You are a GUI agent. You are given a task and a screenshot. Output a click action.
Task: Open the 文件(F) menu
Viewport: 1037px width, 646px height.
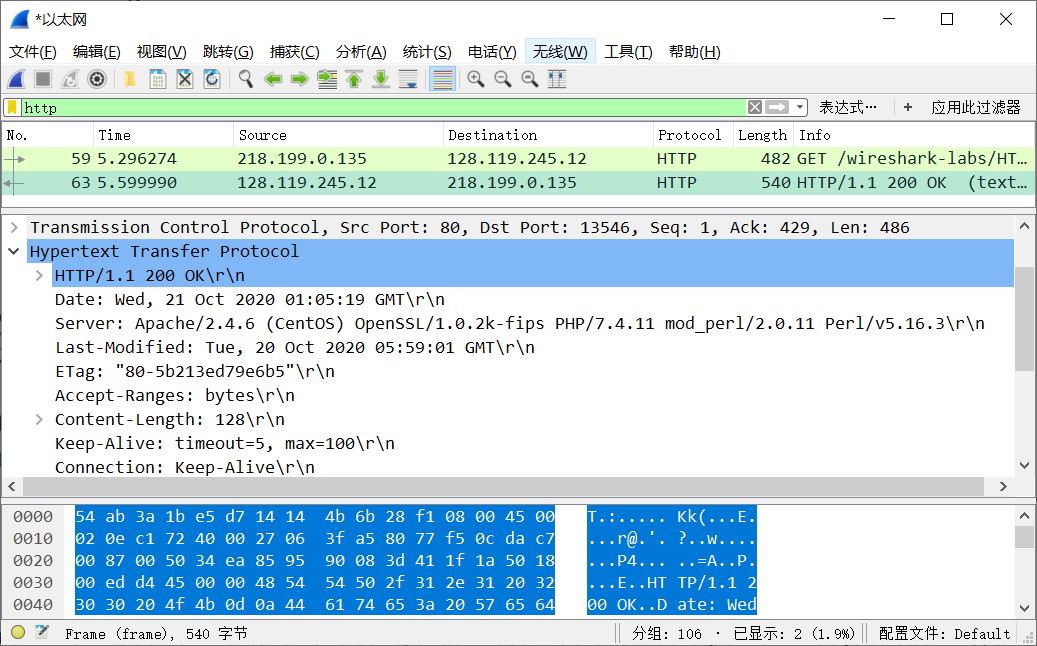pyautogui.click(x=32, y=52)
